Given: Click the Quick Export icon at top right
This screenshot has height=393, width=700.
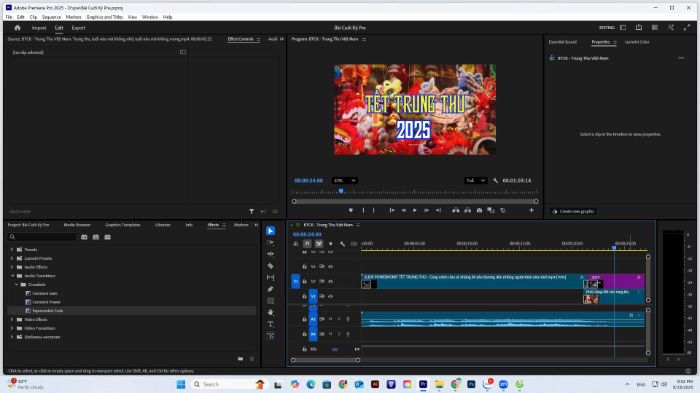Looking at the screenshot, I should (639, 28).
